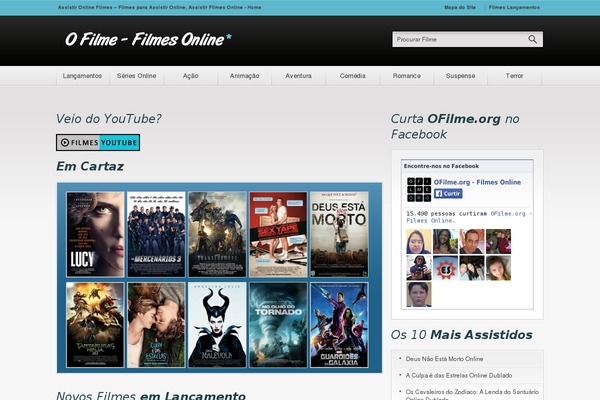Click the Facebook Curtir button
Viewport: 600px width, 400px height.
[x=448, y=193]
